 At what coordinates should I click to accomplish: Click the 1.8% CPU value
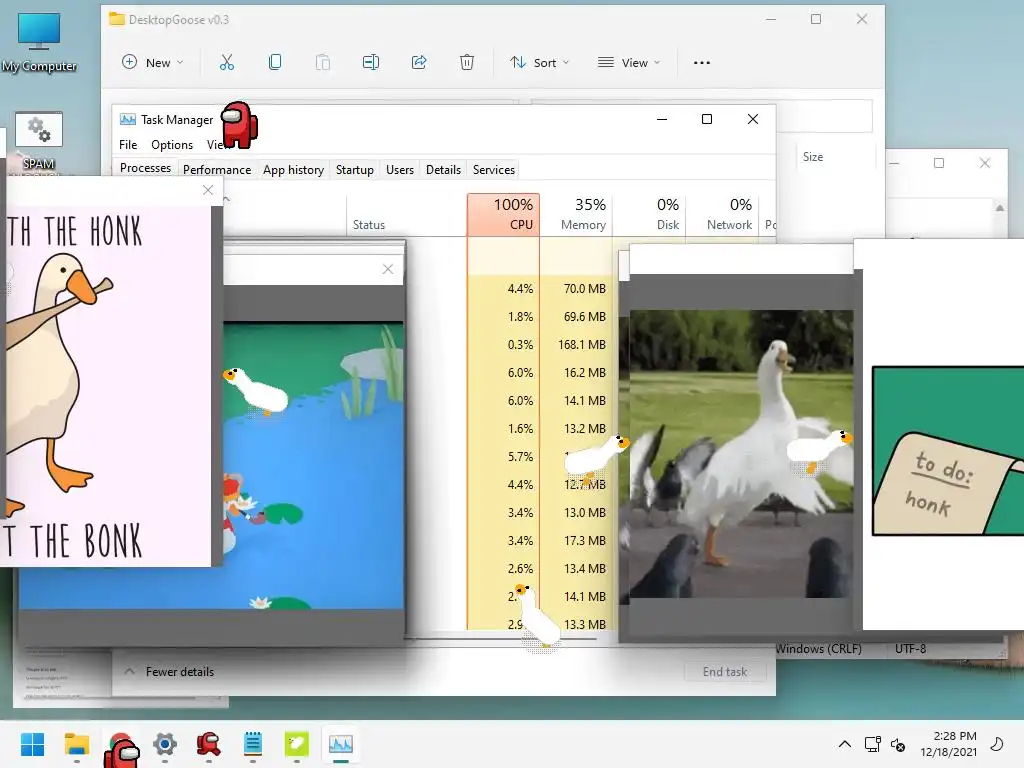520,316
